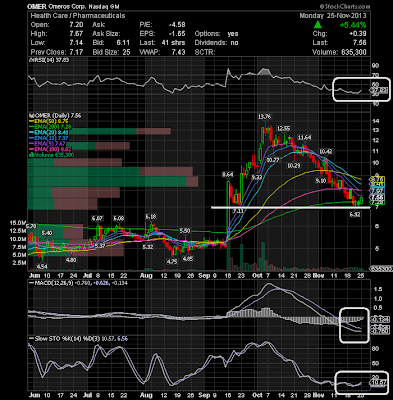Viewport: 393px width, 400px height.
Task: Click the SCTR label
Action: [205, 52]
